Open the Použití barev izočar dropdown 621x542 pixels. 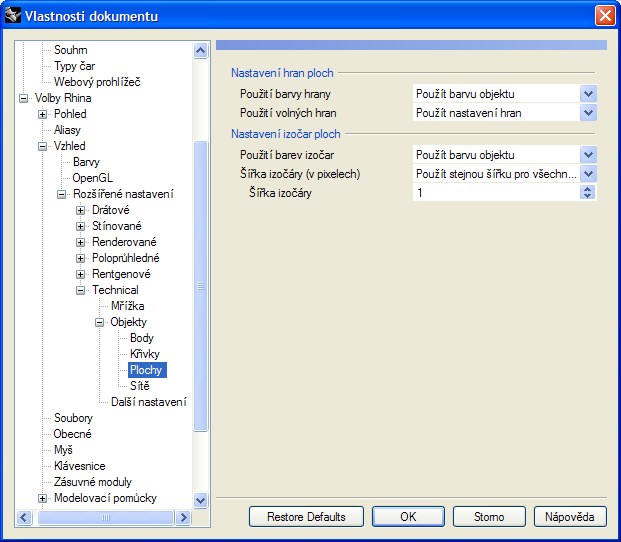(x=588, y=155)
